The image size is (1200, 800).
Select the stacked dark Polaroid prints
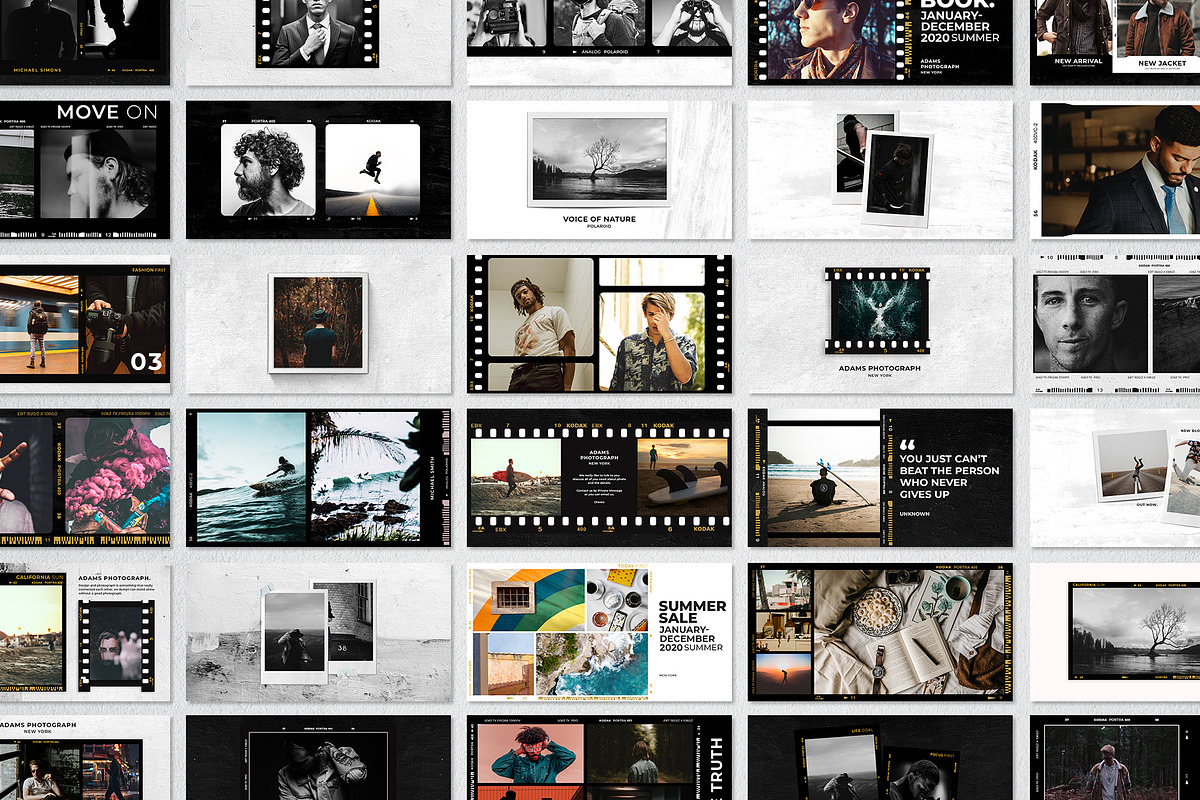pos(883,170)
